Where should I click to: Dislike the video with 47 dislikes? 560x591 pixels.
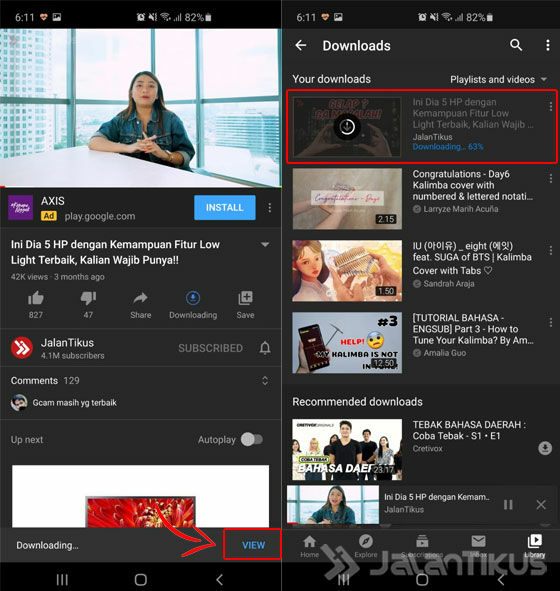tap(88, 298)
